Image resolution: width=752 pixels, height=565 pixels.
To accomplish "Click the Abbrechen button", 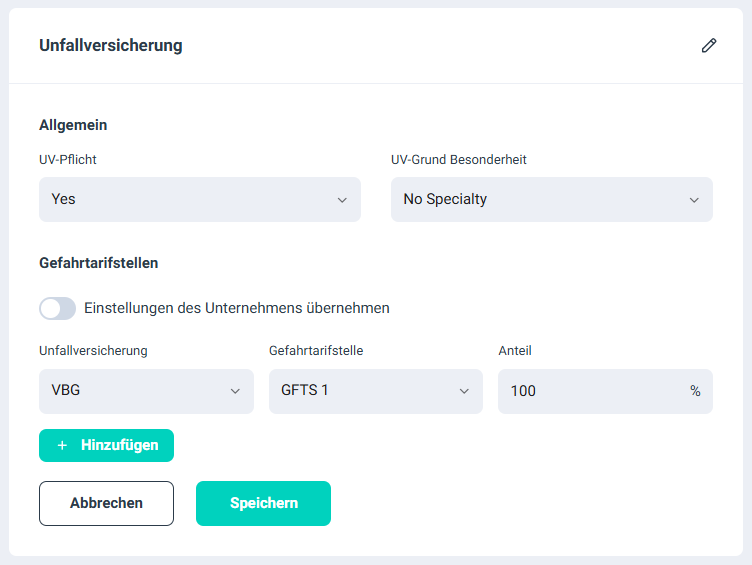I will click(106, 503).
